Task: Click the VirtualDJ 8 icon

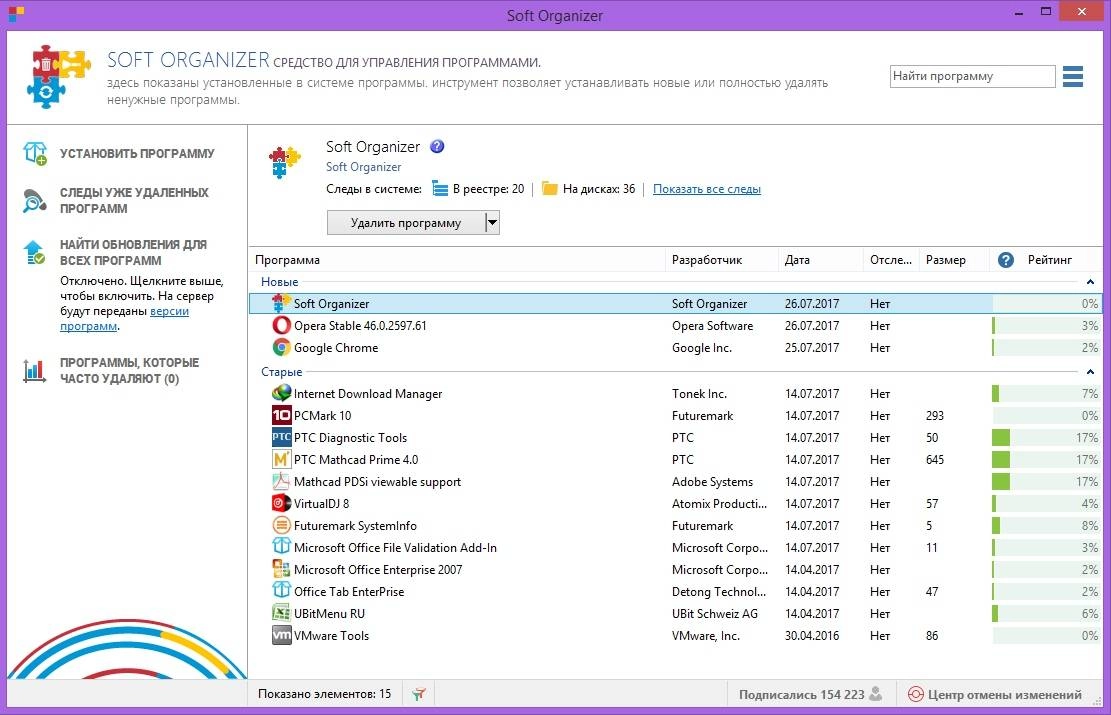Action: tap(281, 503)
